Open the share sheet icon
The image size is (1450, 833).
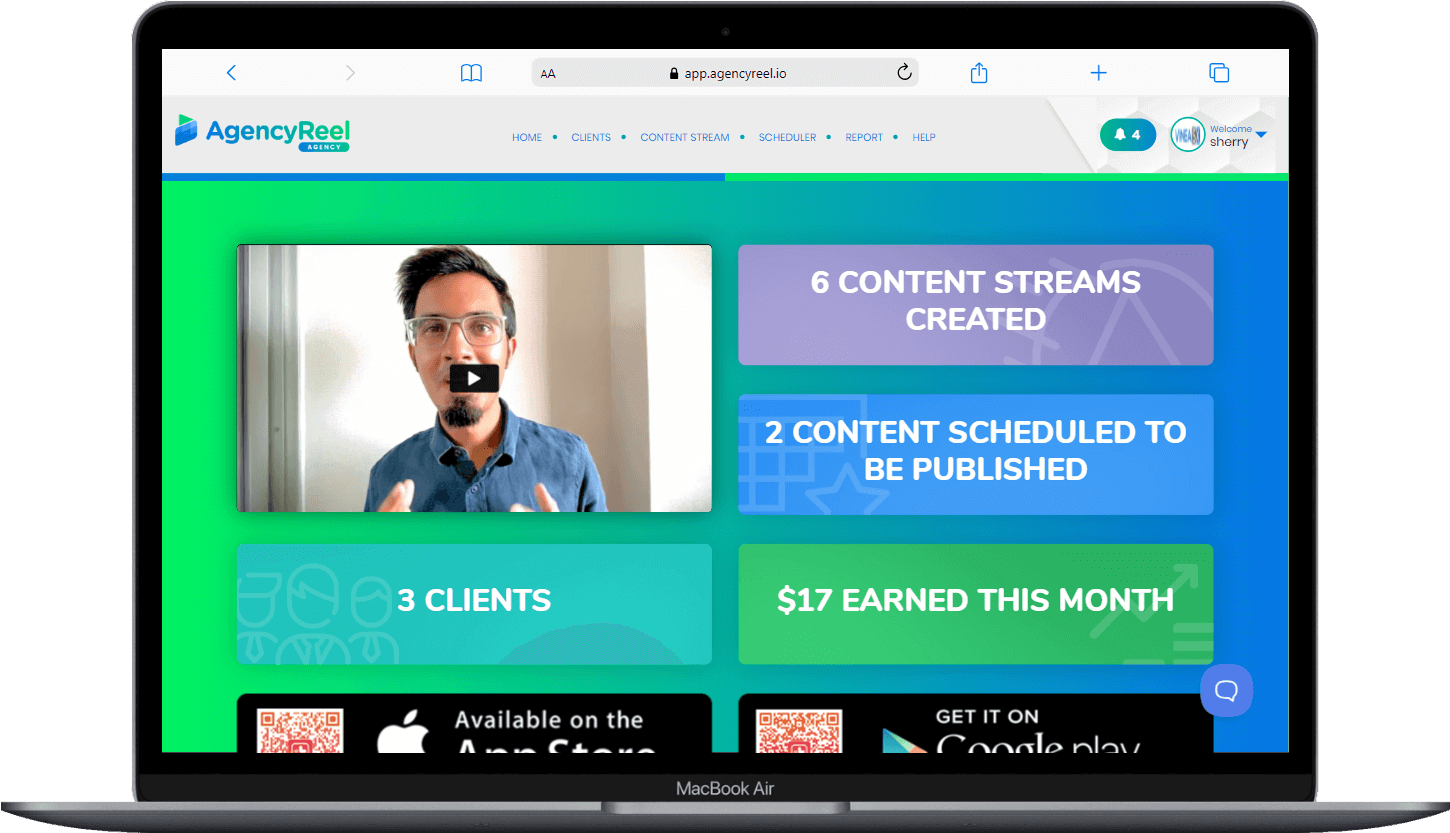click(x=979, y=72)
